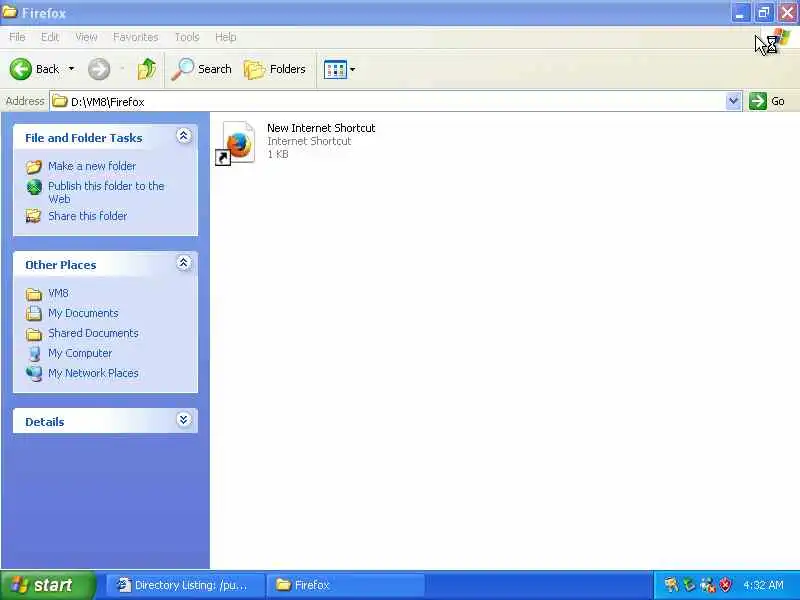Open the Back history dropdown arrow
Image resolution: width=800 pixels, height=600 pixels.
tap(71, 68)
